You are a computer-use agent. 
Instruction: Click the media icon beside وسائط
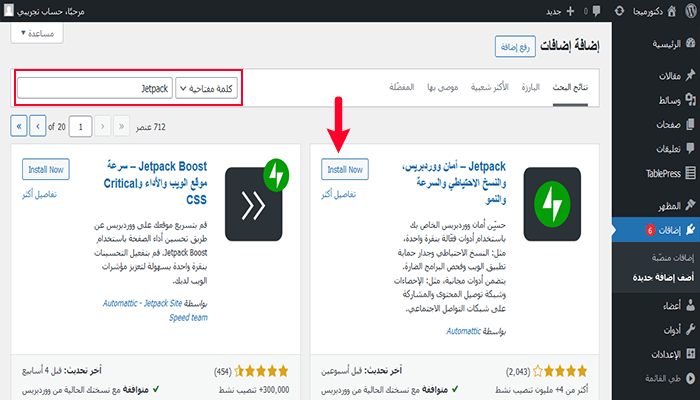[x=690, y=99]
